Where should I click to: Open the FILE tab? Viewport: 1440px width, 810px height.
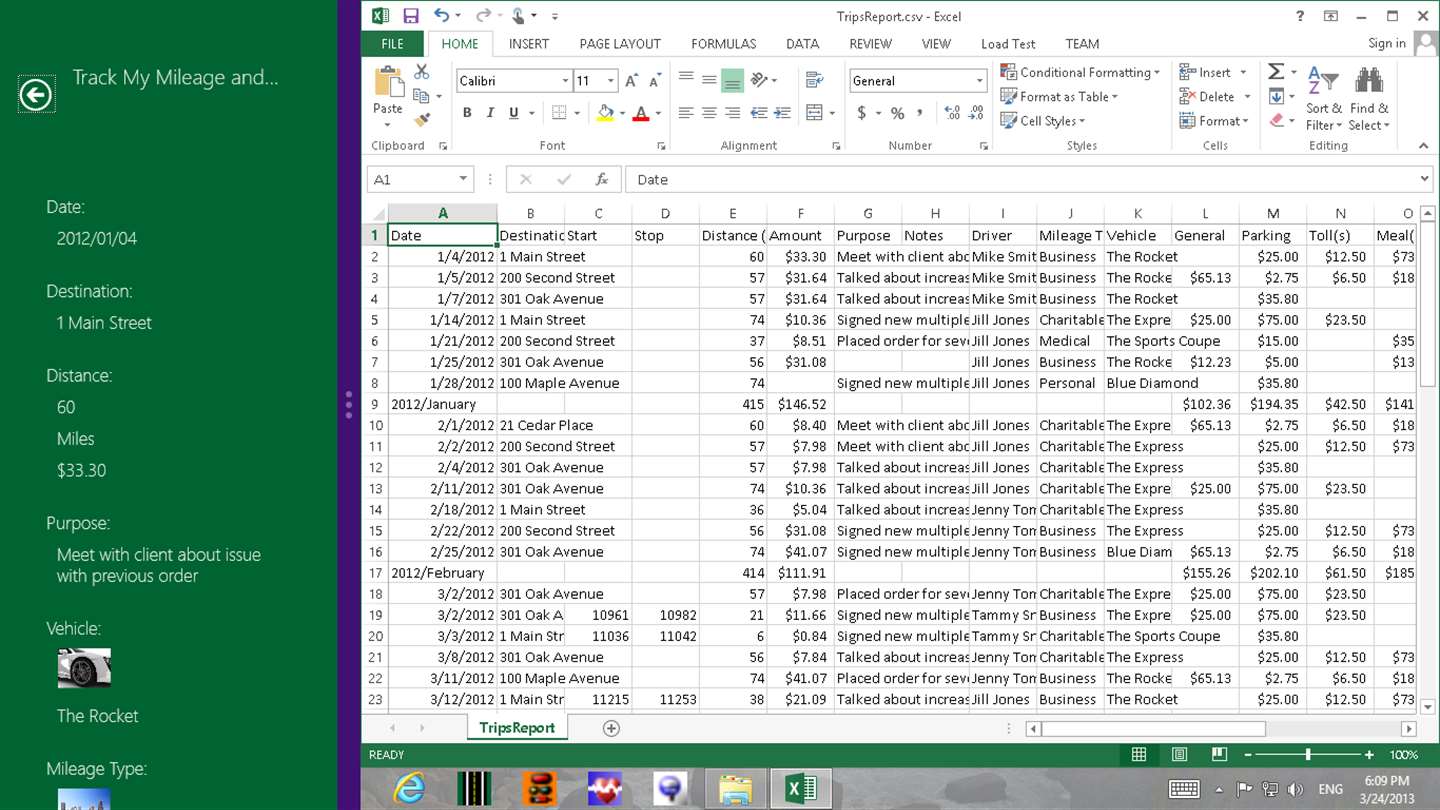click(x=393, y=44)
